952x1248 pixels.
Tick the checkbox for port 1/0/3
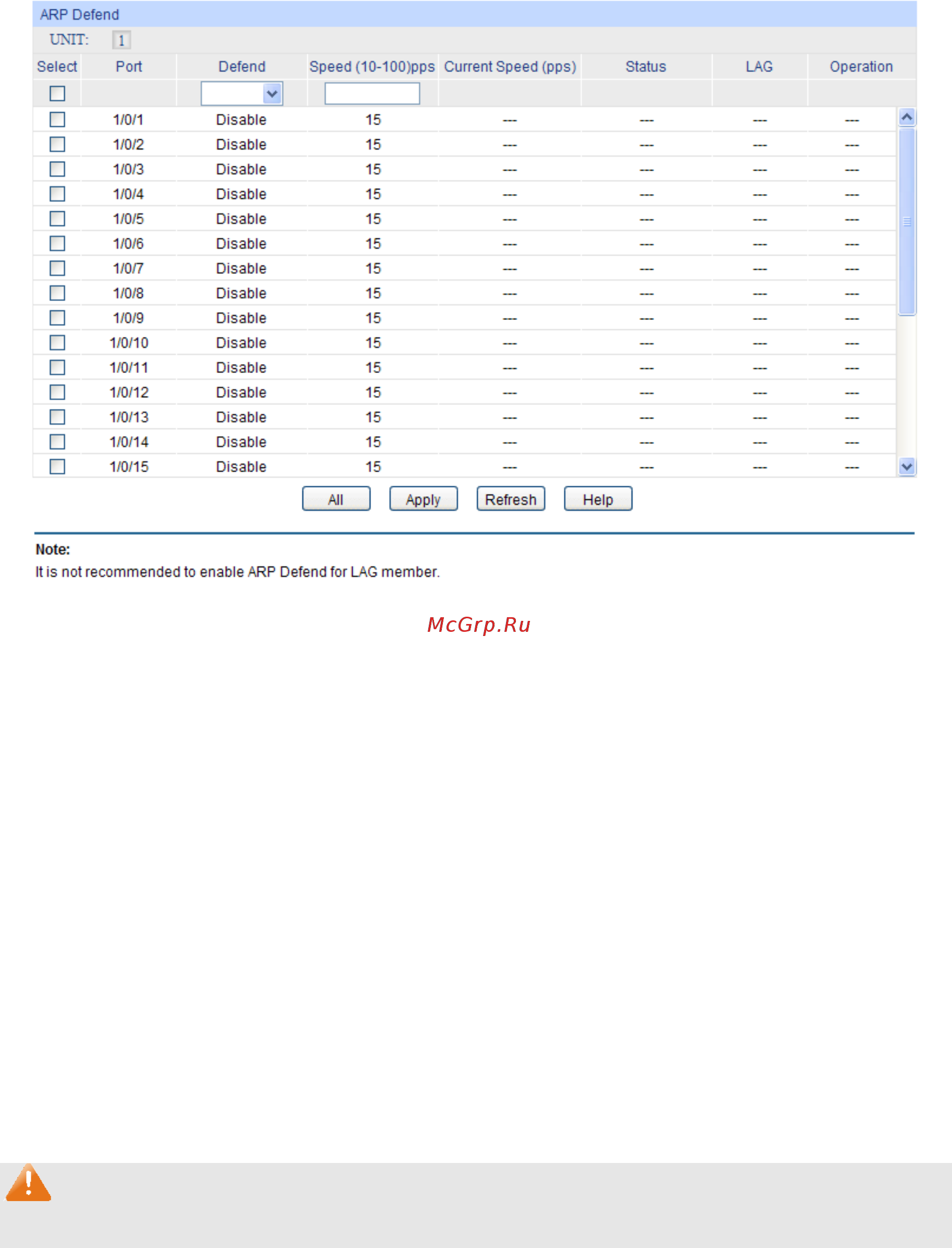pos(57,169)
